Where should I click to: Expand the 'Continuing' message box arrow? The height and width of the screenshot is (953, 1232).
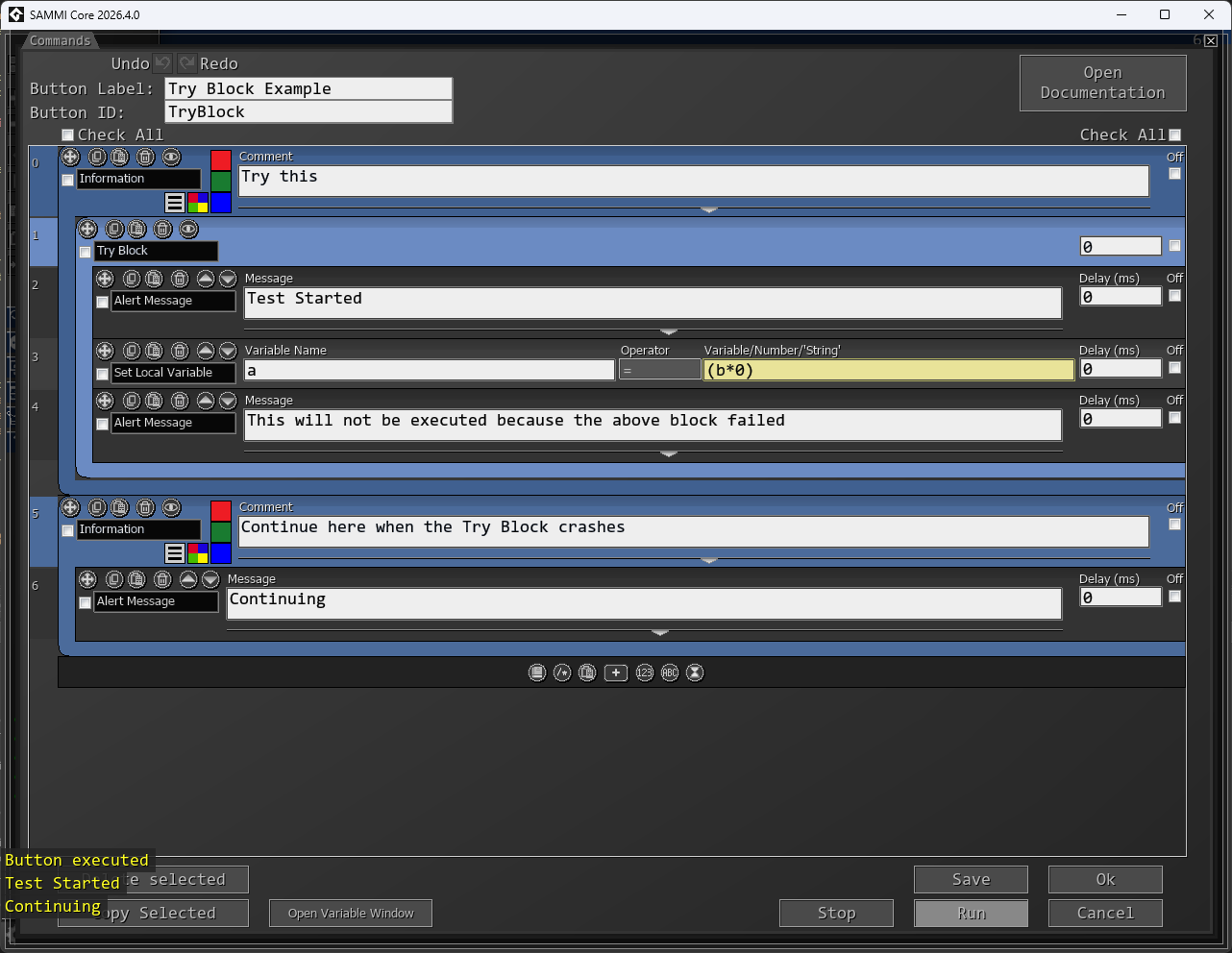coord(660,632)
